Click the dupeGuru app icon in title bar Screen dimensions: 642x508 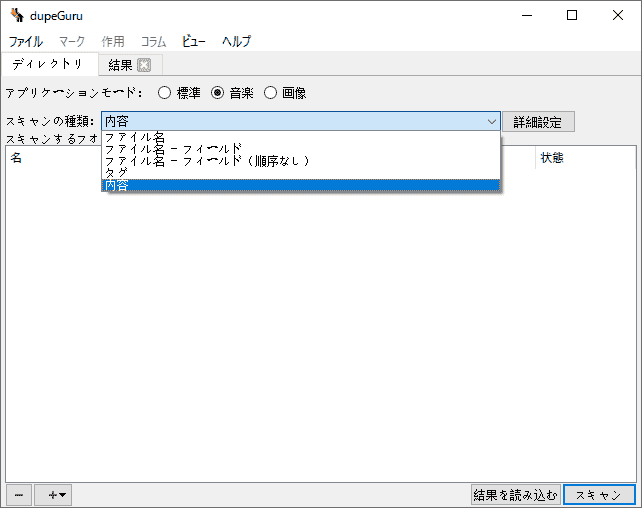click(x=16, y=15)
